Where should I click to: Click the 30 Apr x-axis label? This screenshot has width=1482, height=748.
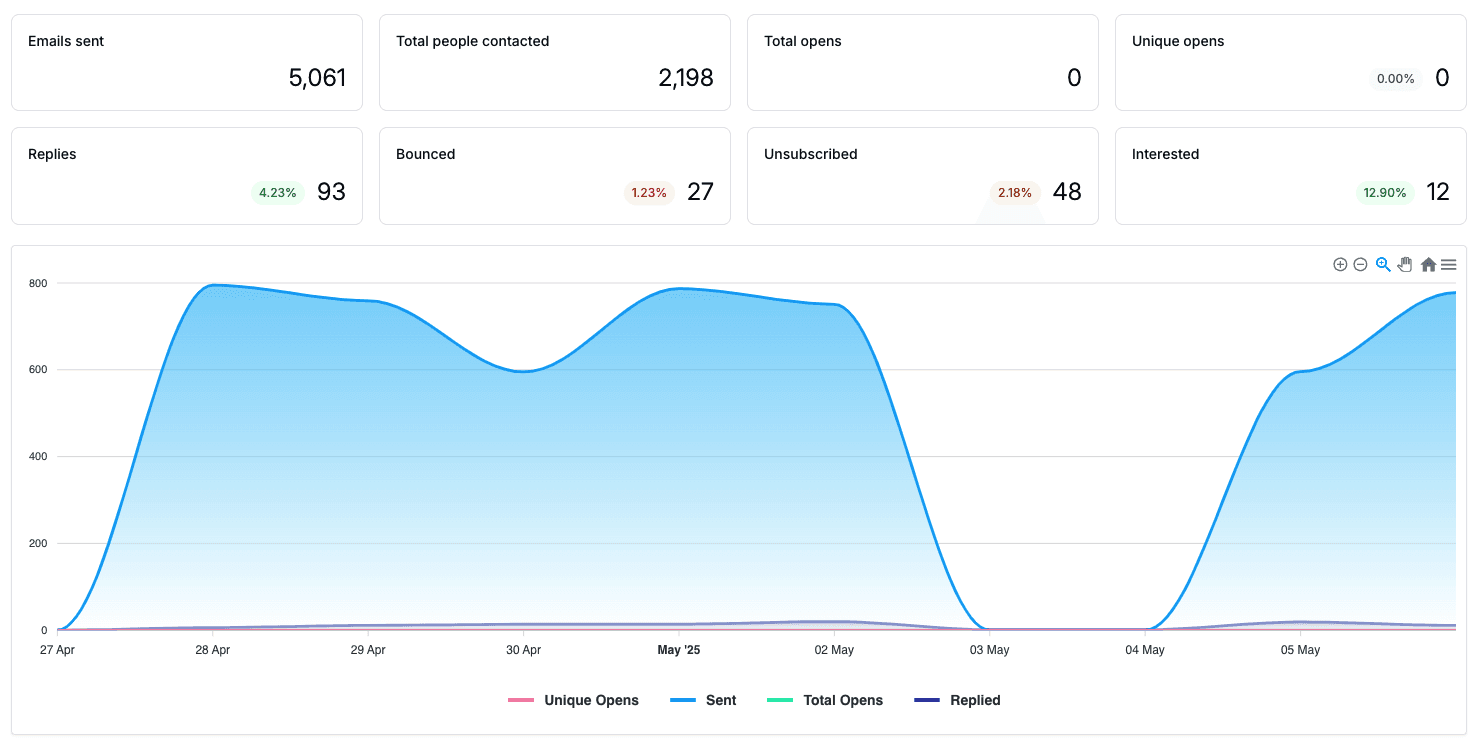pyautogui.click(x=523, y=650)
